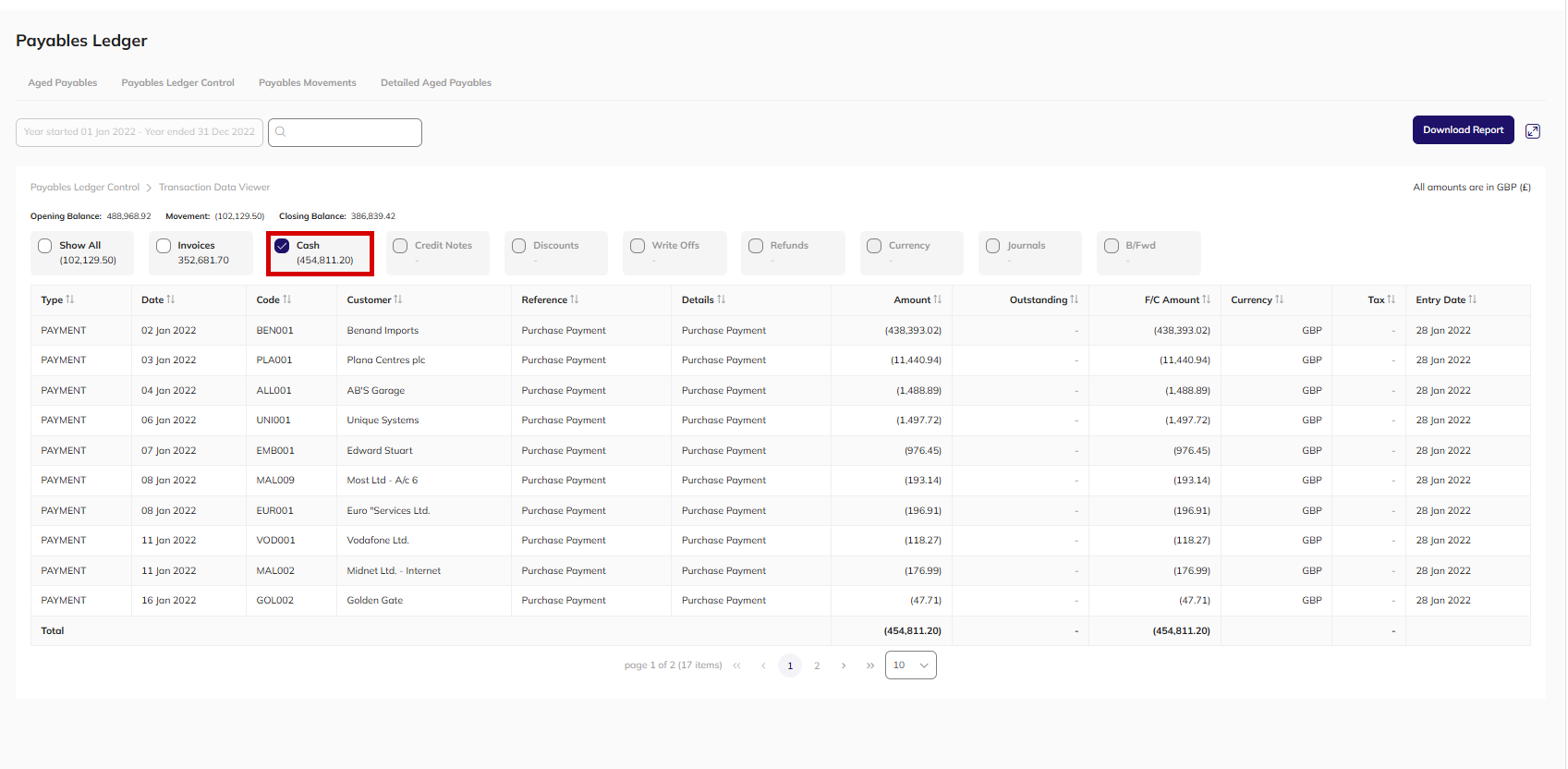This screenshot has width=1568, height=769.
Task: Open the financial year date range selector
Action: pos(140,132)
